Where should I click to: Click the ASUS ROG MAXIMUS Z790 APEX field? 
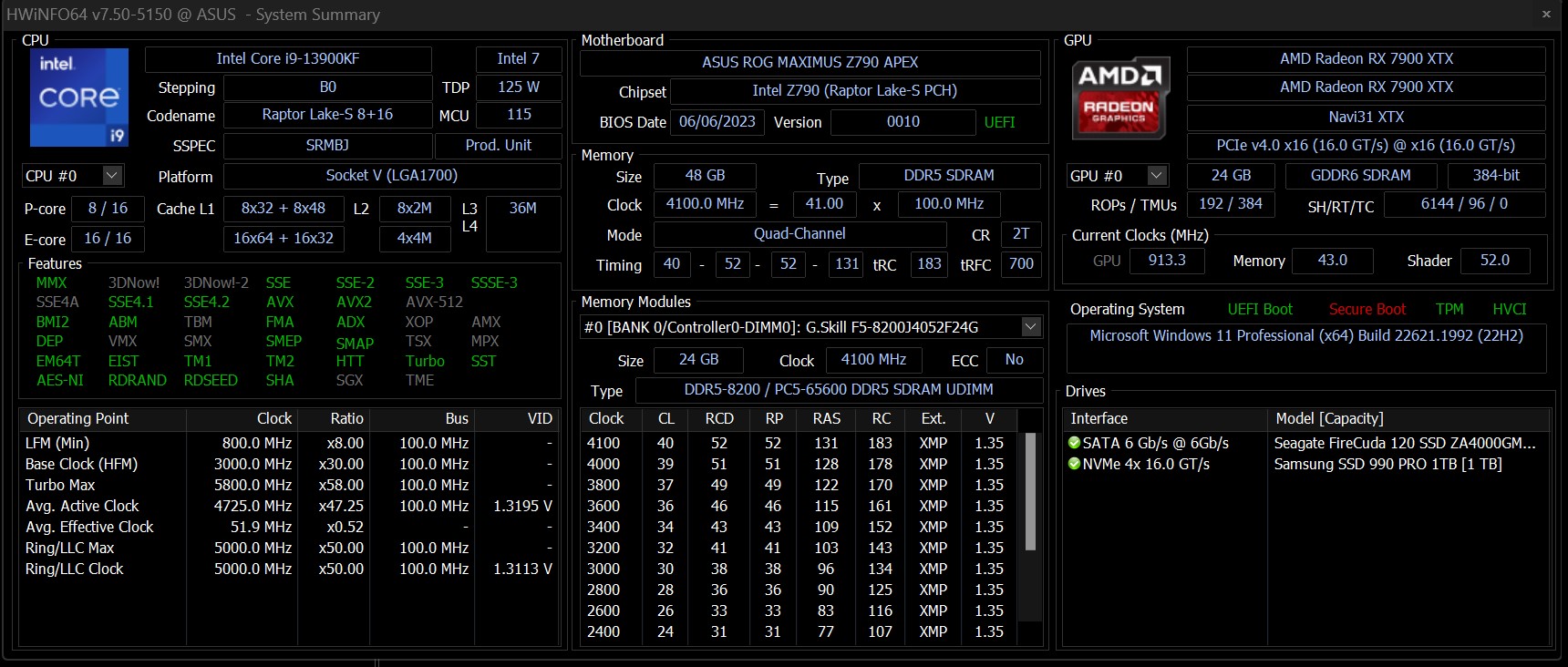(x=810, y=63)
